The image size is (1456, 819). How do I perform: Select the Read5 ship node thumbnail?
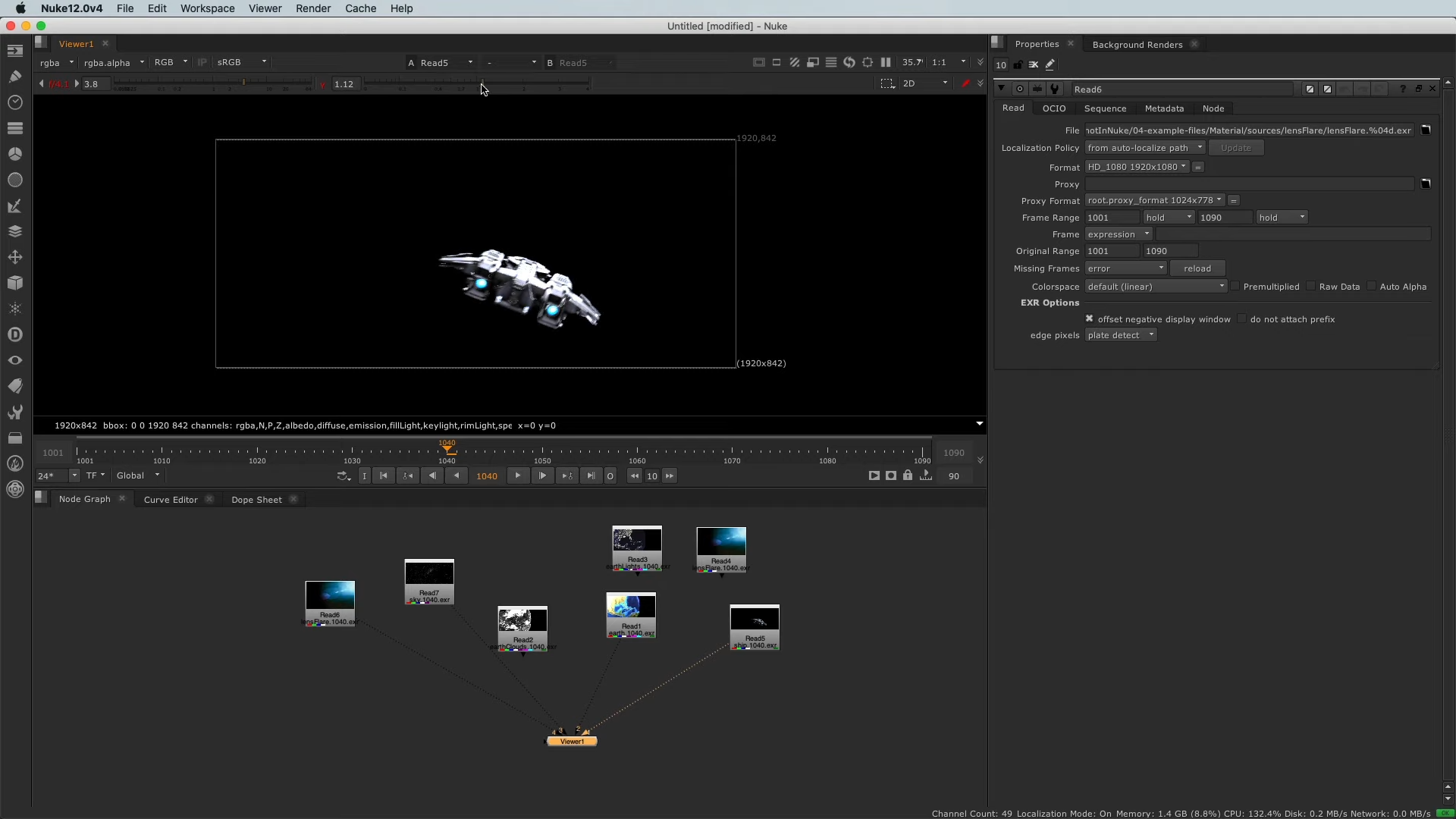(x=755, y=627)
